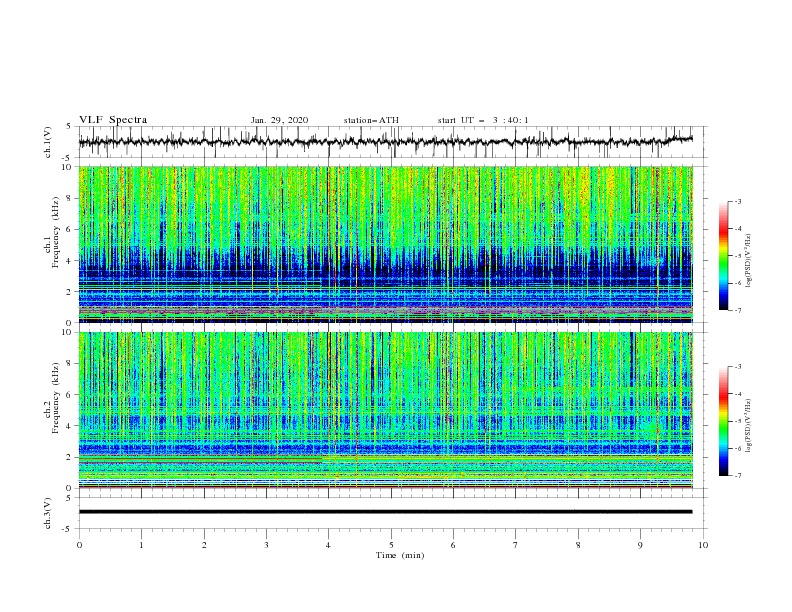Select the date text "Jan. 29, 2020"
This screenshot has width=792, height=612.
coord(279,120)
